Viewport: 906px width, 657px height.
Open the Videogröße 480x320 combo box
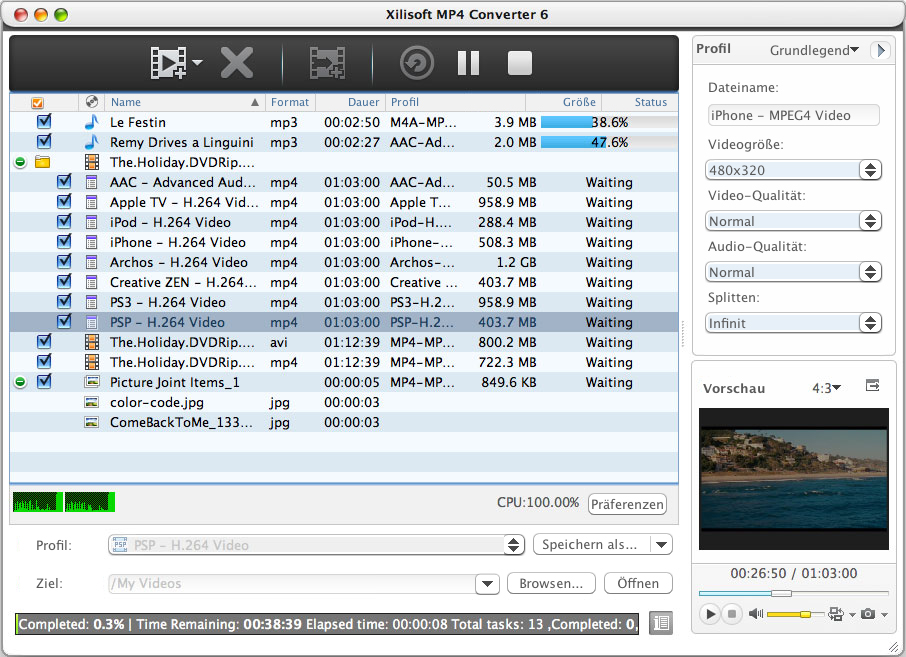click(x=793, y=170)
